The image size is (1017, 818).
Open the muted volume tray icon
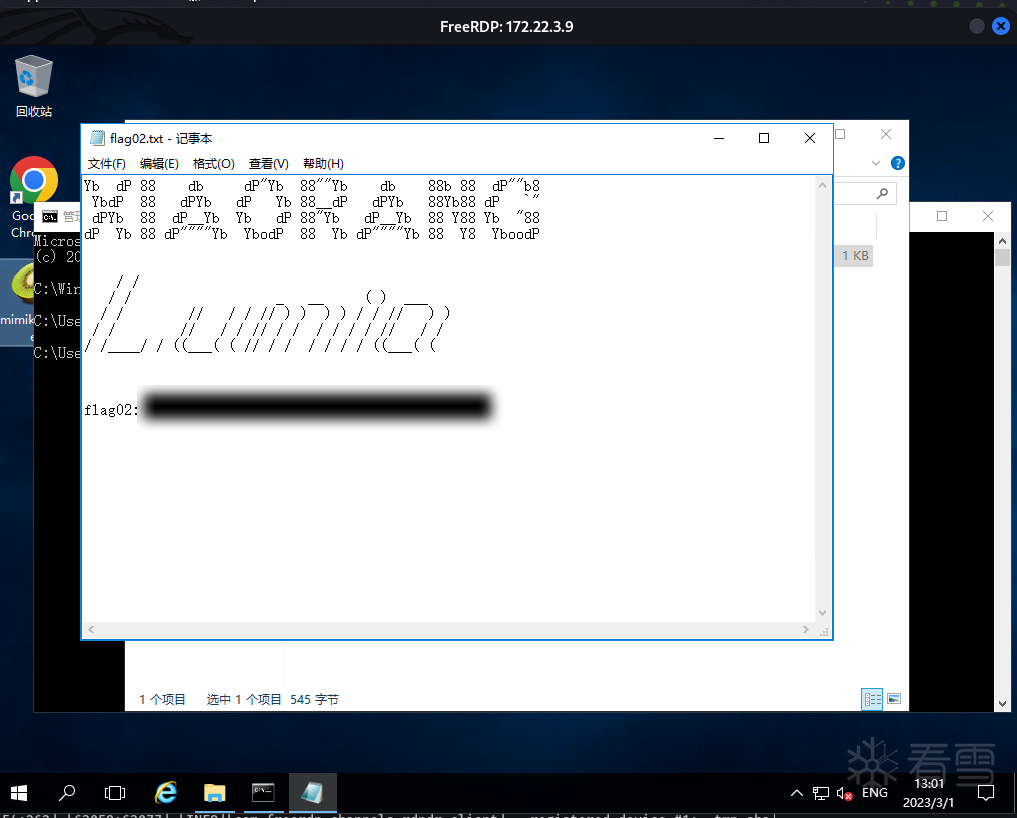coord(844,793)
